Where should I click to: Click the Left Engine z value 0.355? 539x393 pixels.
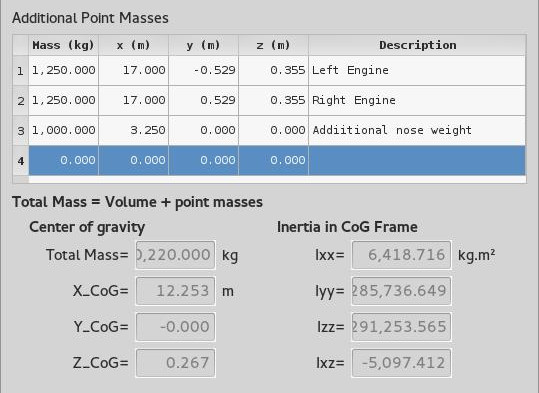pyautogui.click(x=274, y=70)
